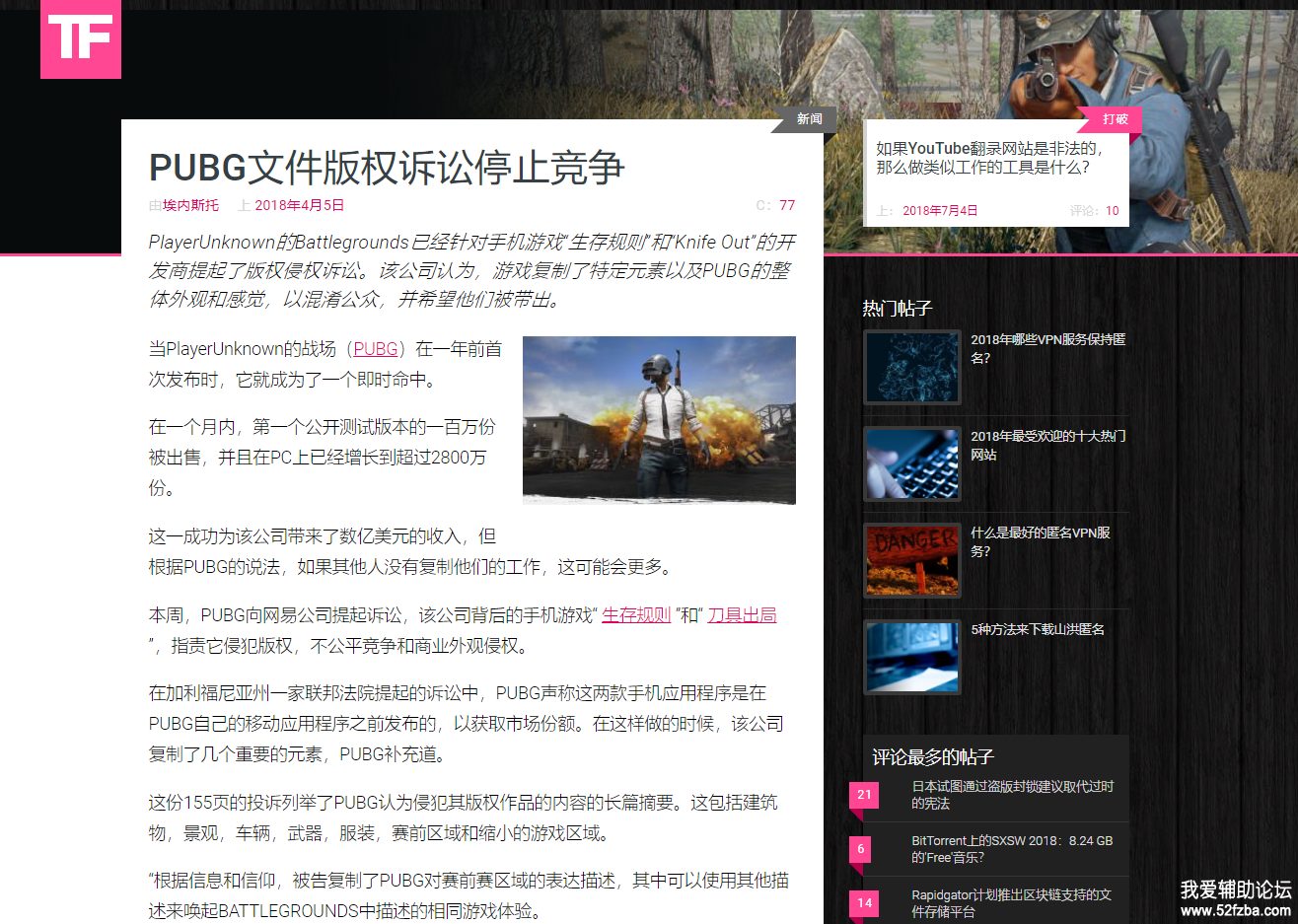Click the article title PUBG文件版权诉讼停止竞争
Screen dimensions: 1298x924
click(387, 168)
